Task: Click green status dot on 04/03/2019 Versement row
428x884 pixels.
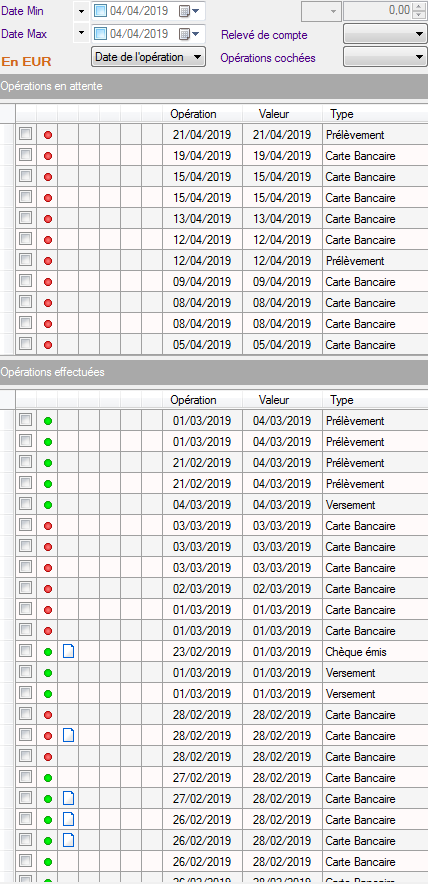Action: (48, 505)
